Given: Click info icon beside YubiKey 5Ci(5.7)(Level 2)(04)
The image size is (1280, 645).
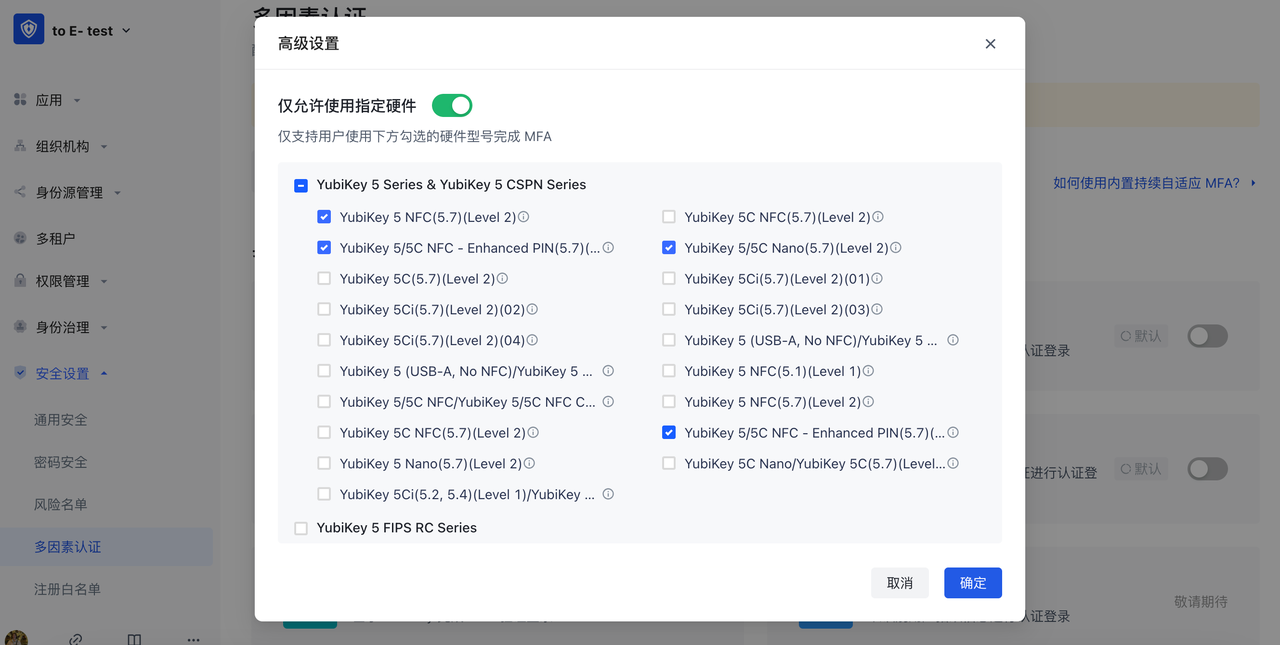Looking at the screenshot, I should coord(533,341).
